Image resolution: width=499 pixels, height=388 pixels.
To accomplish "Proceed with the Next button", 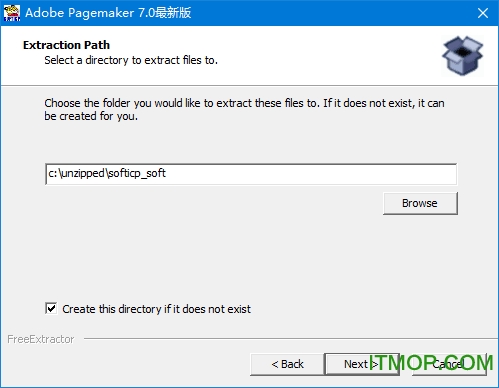I will coord(362,364).
